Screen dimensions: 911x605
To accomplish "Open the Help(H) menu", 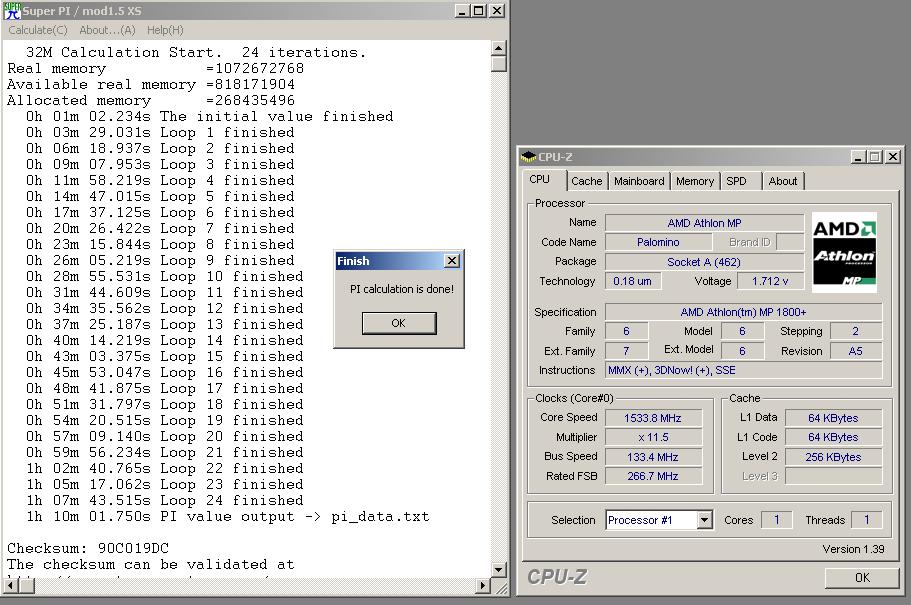I will click(165, 30).
